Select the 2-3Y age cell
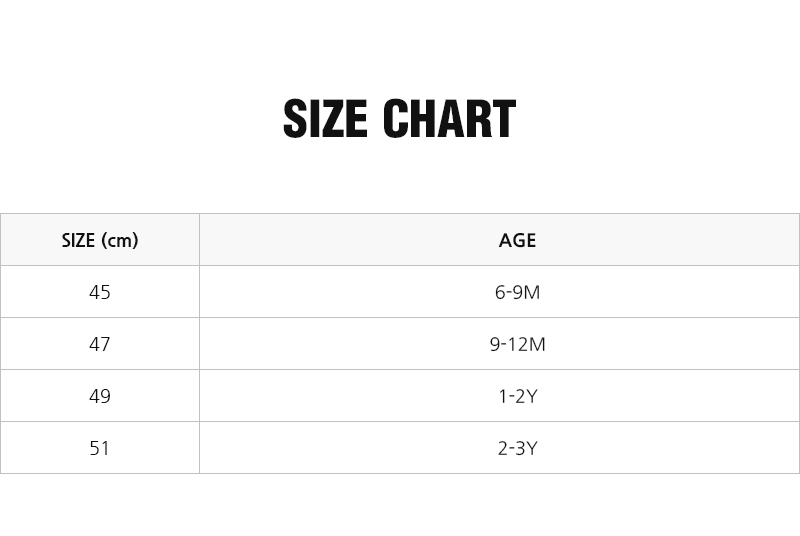The height and width of the screenshot is (536, 800). tap(517, 448)
